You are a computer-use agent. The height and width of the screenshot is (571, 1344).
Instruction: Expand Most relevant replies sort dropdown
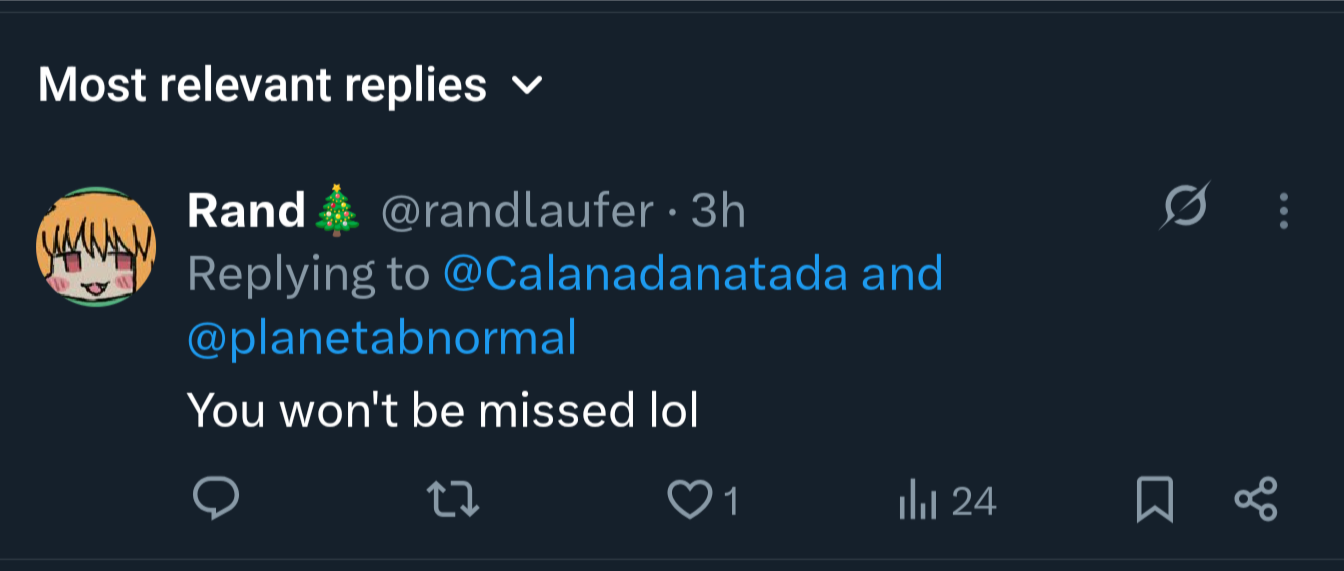pyautogui.click(x=262, y=86)
